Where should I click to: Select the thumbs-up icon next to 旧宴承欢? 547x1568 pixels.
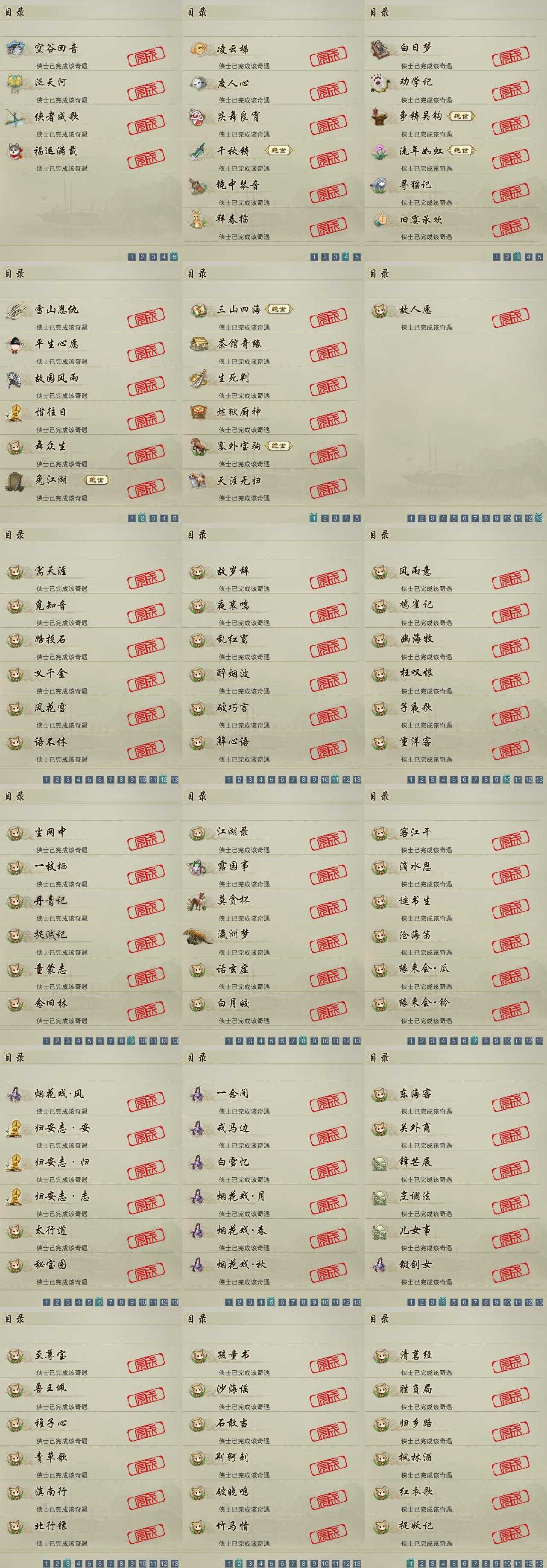(x=380, y=219)
